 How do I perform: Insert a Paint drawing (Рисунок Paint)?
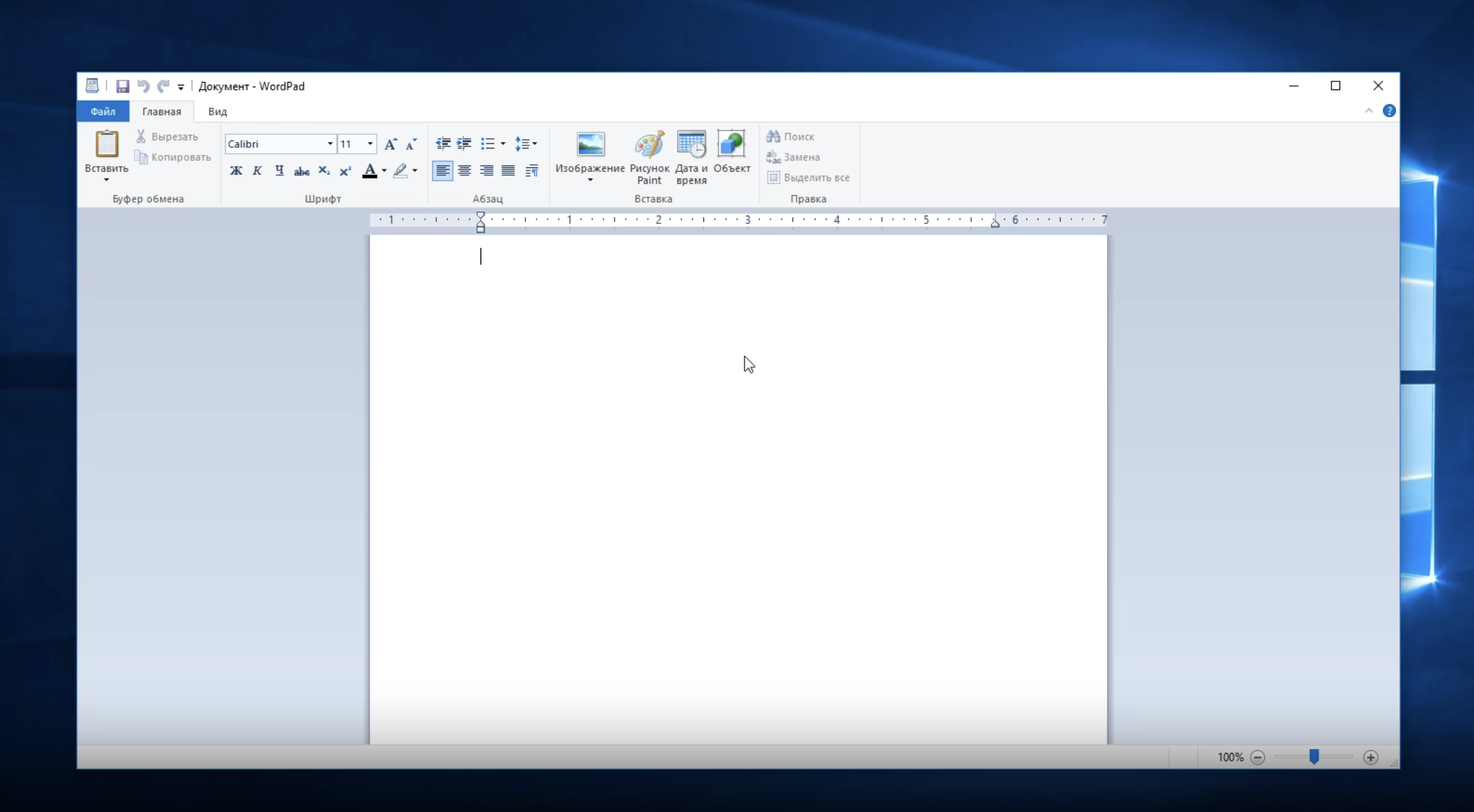649,157
